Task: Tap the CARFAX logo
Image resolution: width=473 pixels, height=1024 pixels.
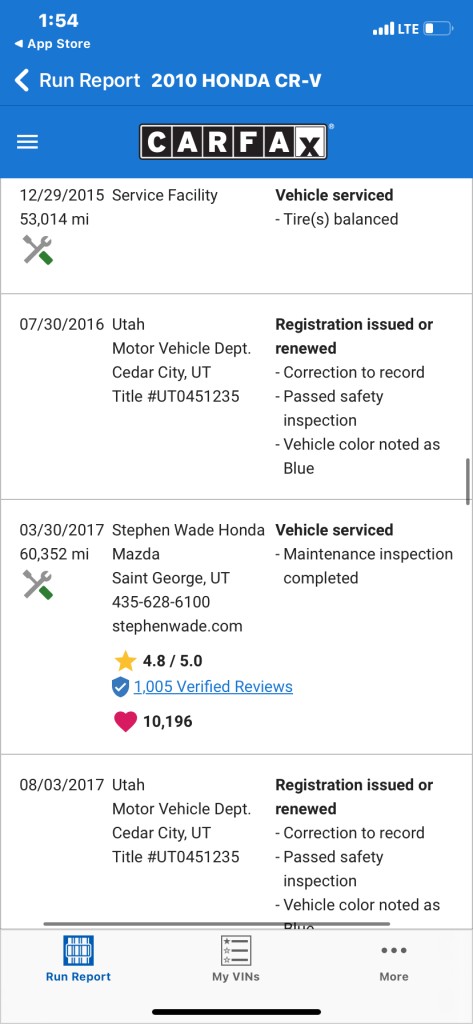Action: click(233, 142)
